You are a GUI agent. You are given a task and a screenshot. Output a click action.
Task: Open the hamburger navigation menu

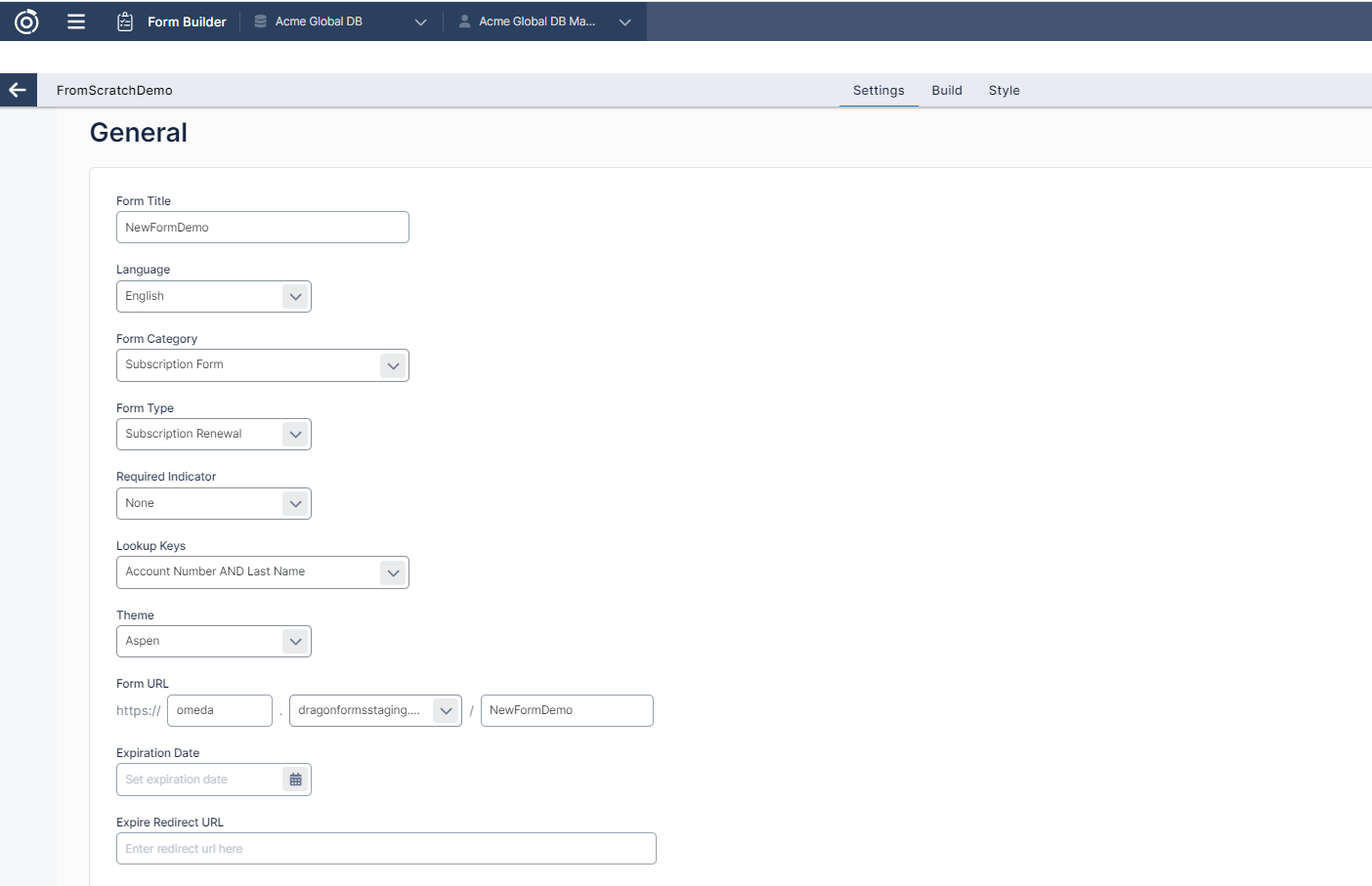[x=76, y=21]
